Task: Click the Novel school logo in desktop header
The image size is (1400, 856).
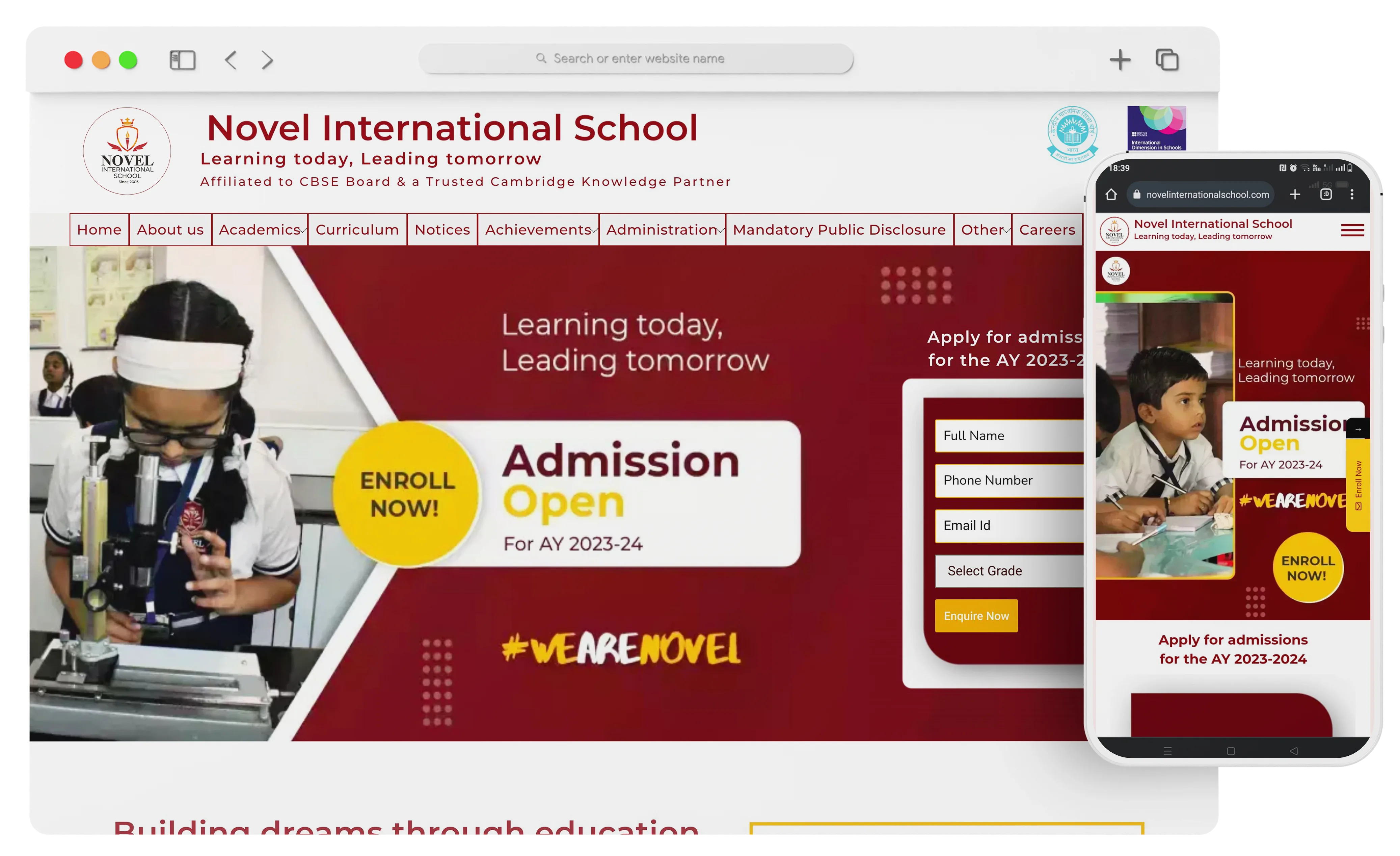Action: point(127,151)
